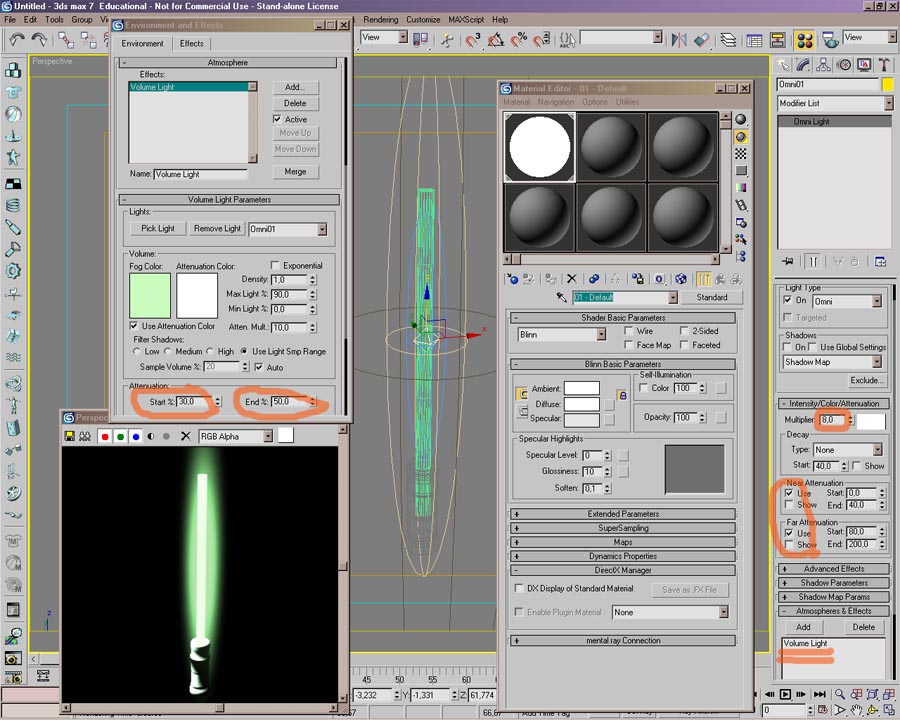This screenshot has width=900, height=720.
Task: Click the Pick Light button
Action: point(158,229)
